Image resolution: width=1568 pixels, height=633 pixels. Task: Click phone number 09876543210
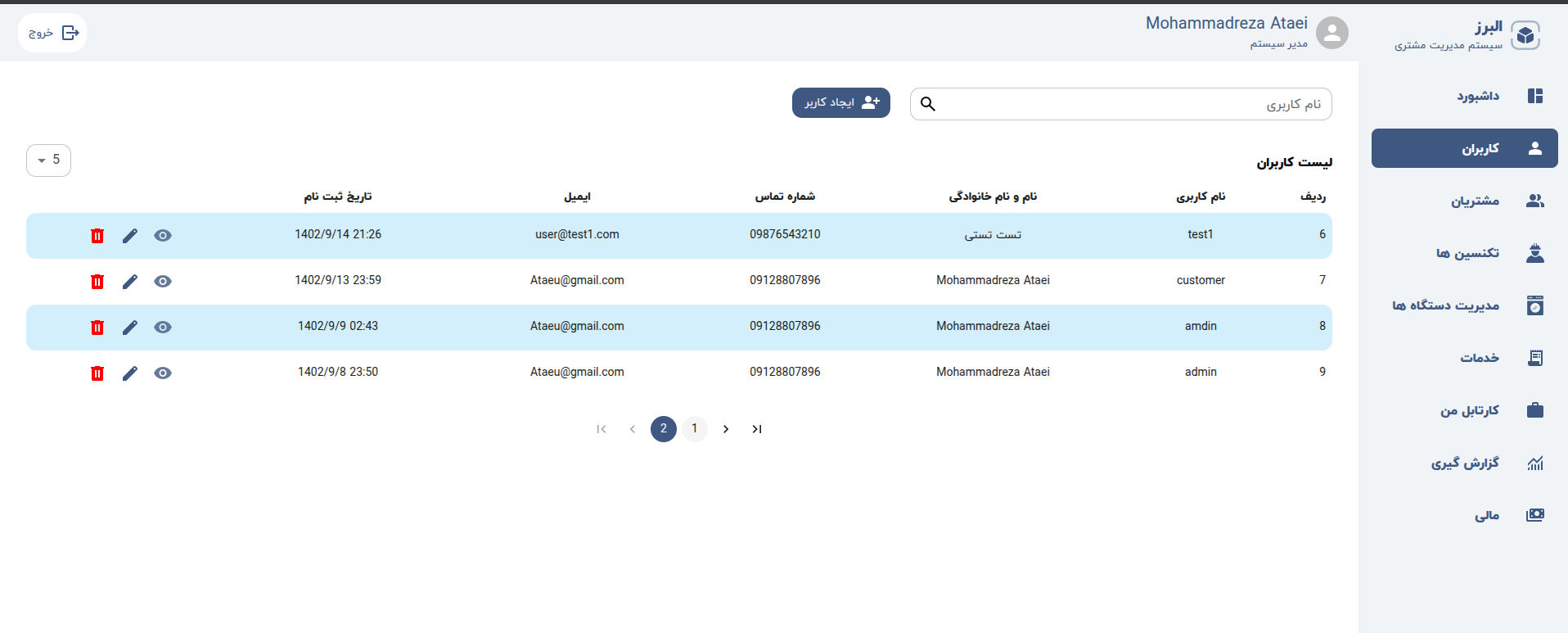coord(785,234)
